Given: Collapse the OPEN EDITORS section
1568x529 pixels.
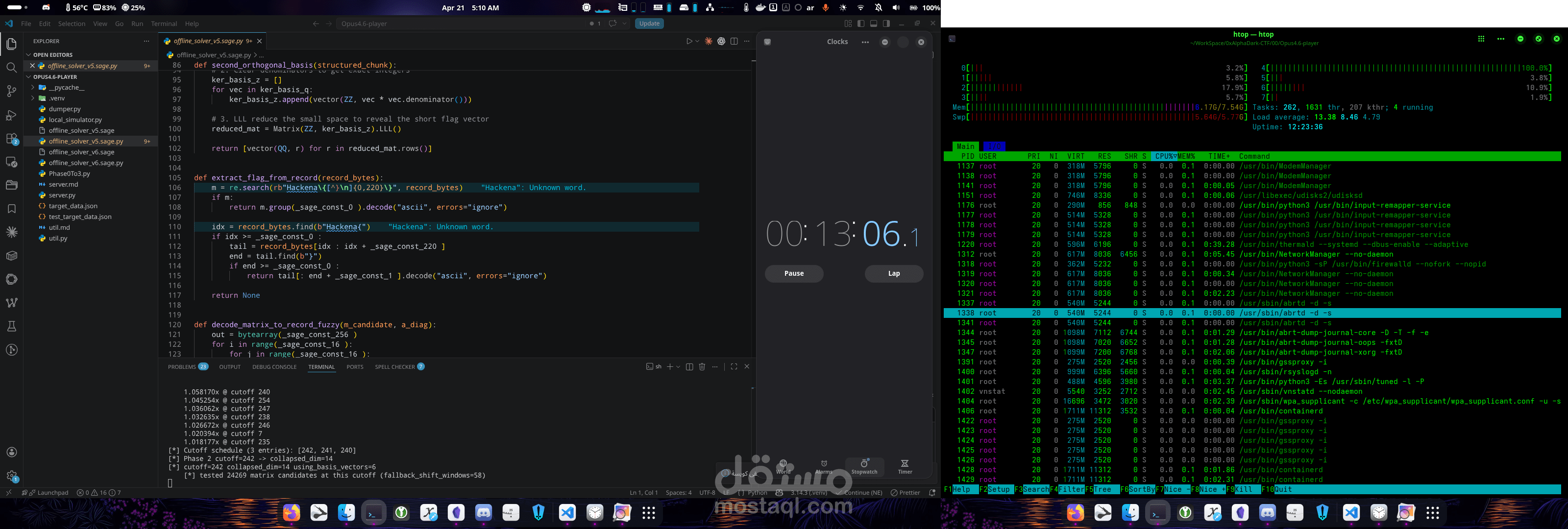Looking at the screenshot, I should click(53, 55).
